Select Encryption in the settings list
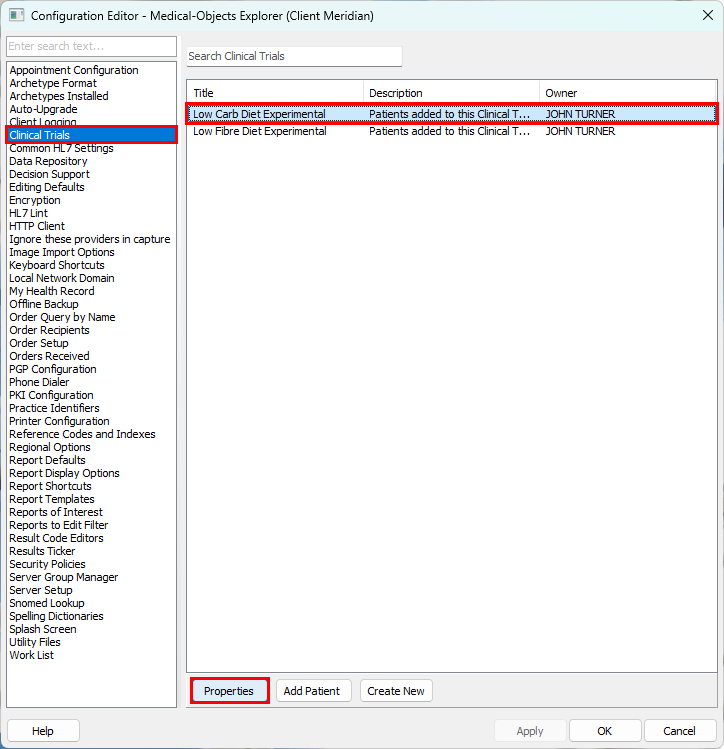Image resolution: width=724 pixels, height=749 pixels. tap(35, 200)
